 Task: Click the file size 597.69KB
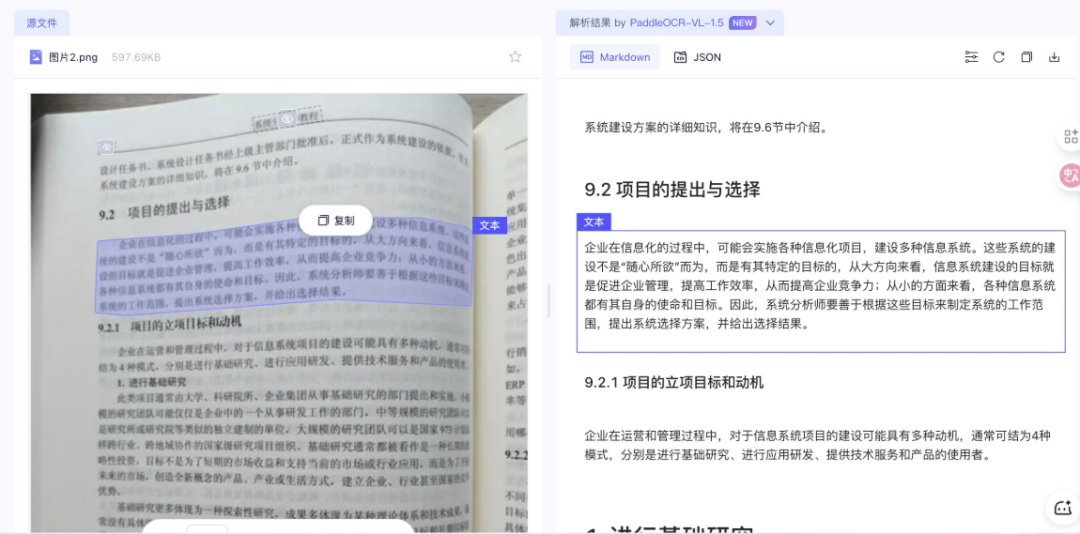136,57
